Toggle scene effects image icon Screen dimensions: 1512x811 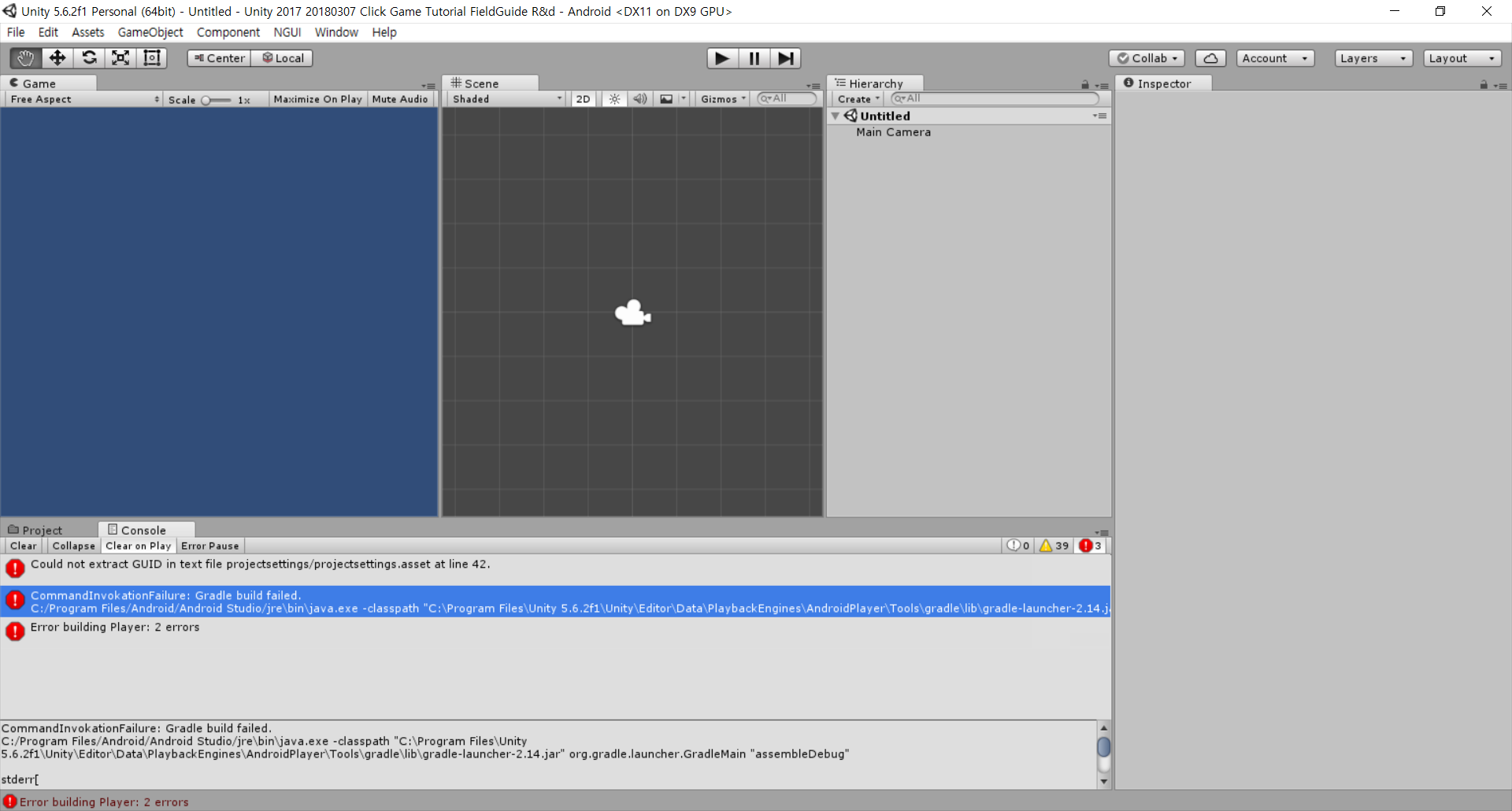[666, 99]
